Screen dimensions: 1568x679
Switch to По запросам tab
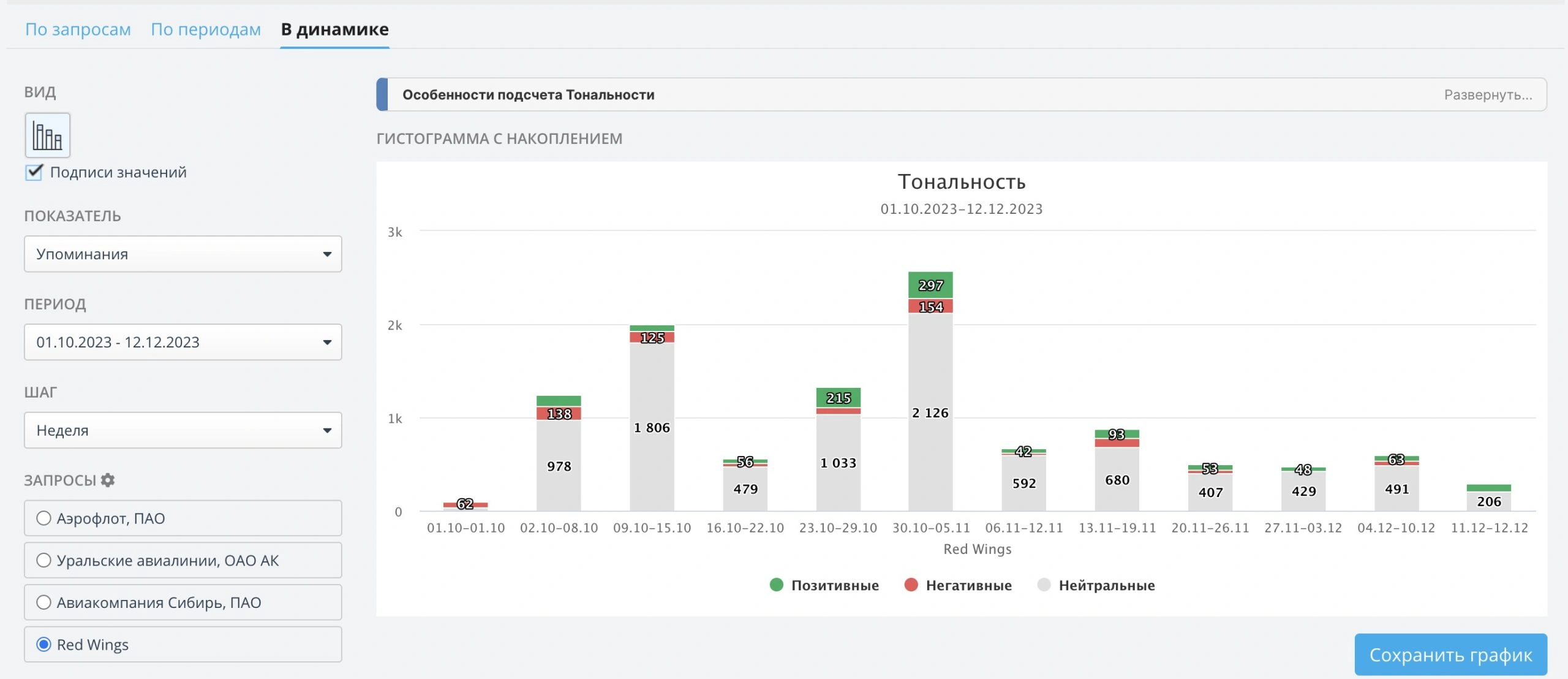pyautogui.click(x=78, y=29)
